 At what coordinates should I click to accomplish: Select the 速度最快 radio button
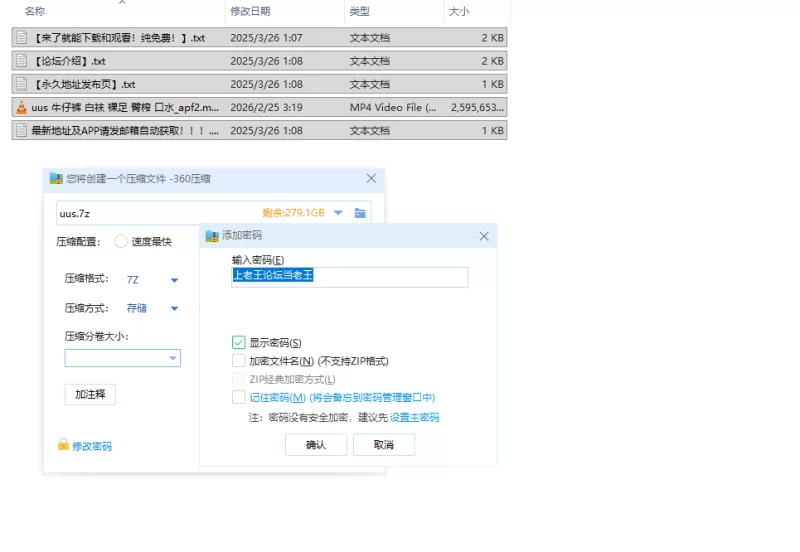pyautogui.click(x=121, y=241)
